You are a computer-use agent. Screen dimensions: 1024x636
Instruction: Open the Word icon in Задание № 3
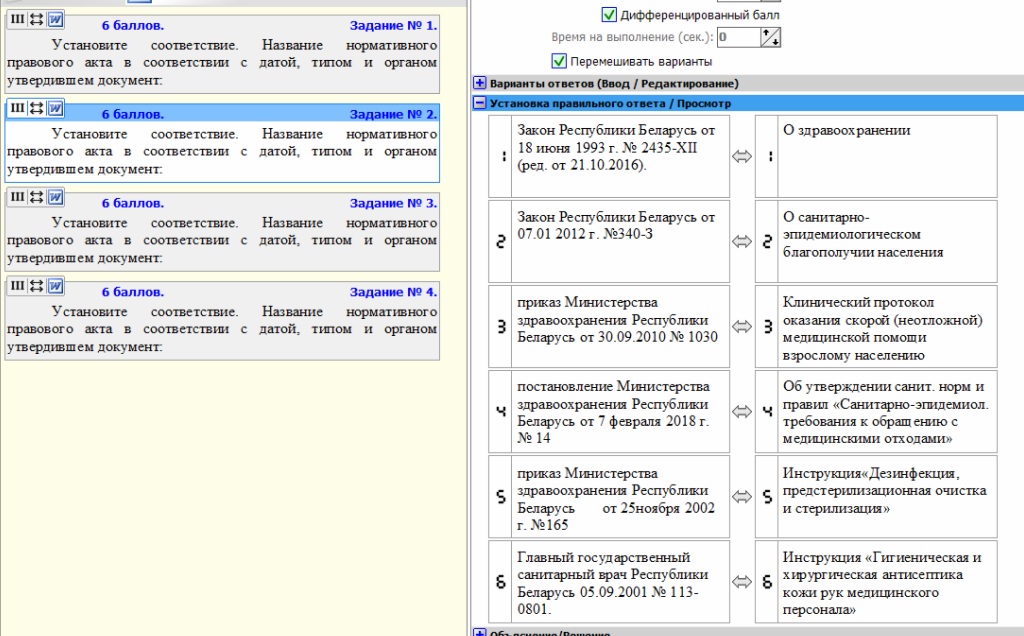(56, 197)
